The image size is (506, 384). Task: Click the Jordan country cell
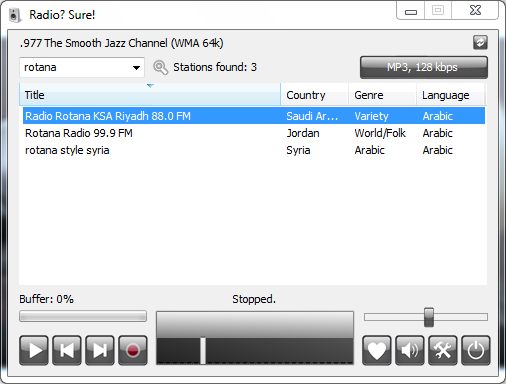(303, 133)
